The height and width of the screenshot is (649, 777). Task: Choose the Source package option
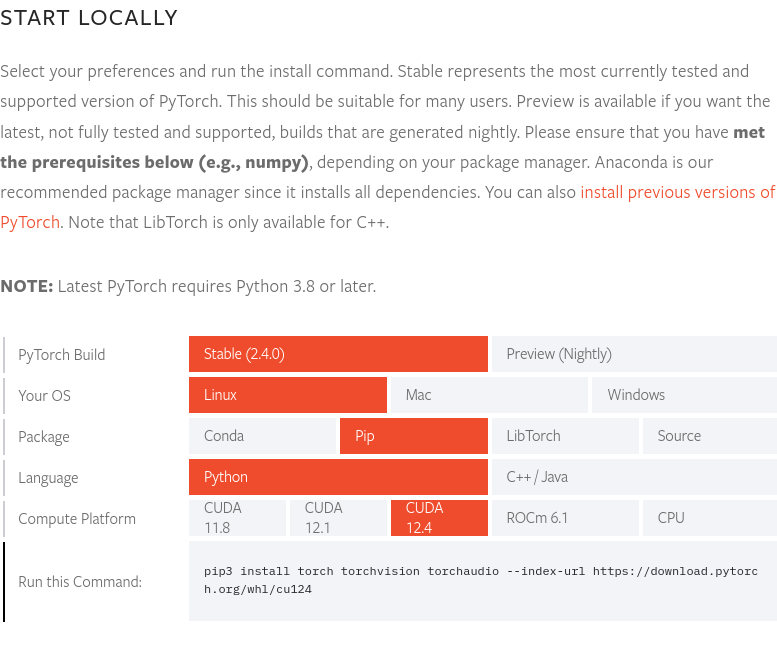pyautogui.click(x=710, y=436)
